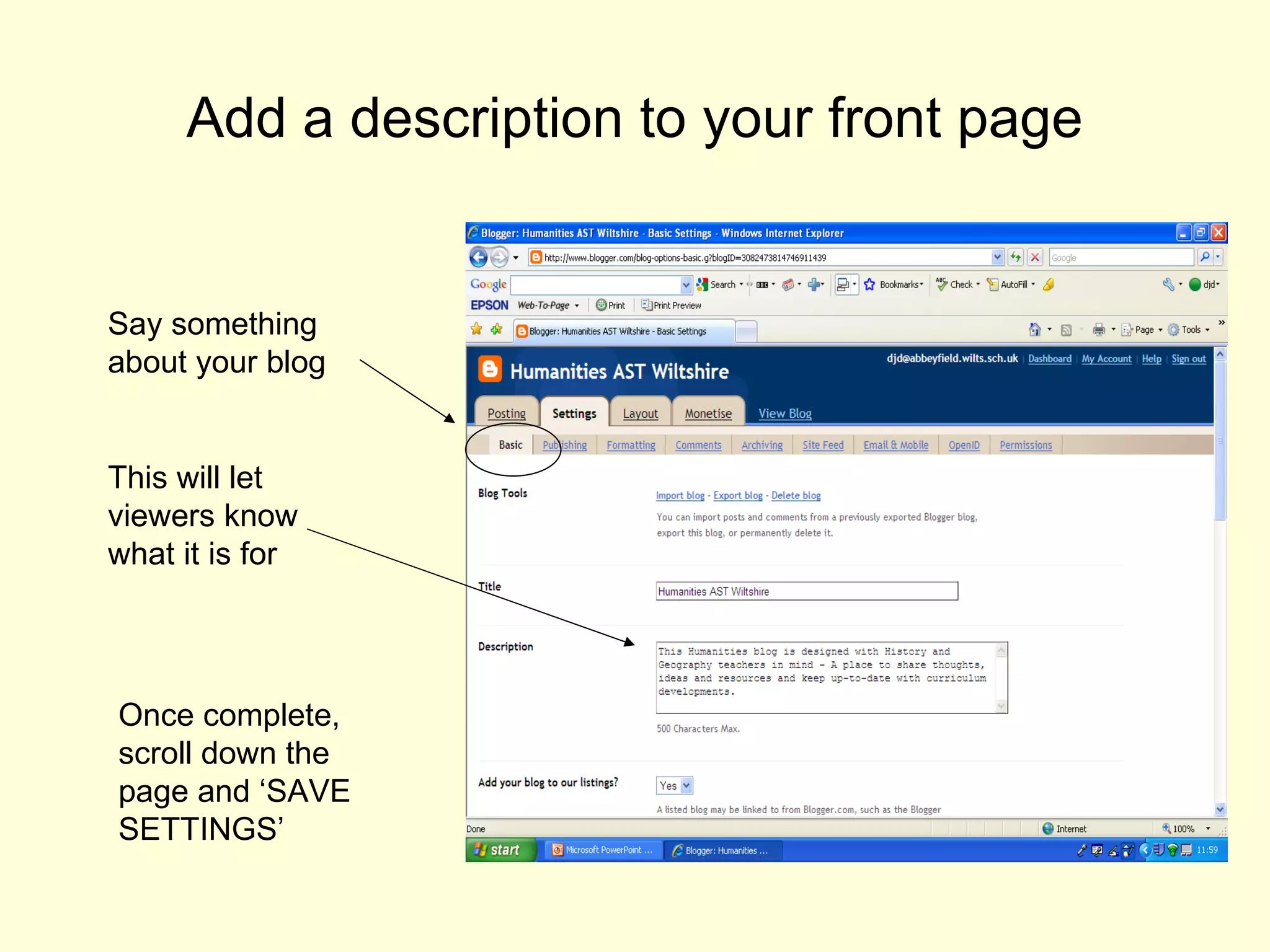The height and width of the screenshot is (952, 1270).
Task: Click the zoom level magnifier icon
Action: coord(1166,829)
